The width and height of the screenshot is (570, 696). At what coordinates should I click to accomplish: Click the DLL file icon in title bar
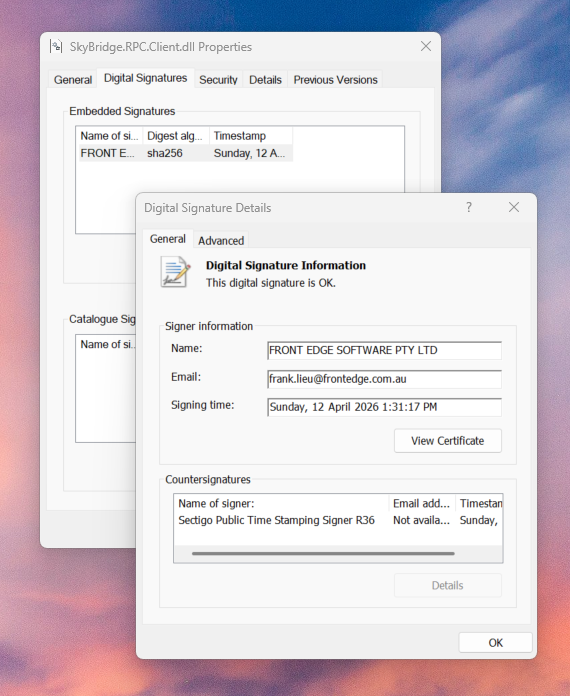coord(56,46)
